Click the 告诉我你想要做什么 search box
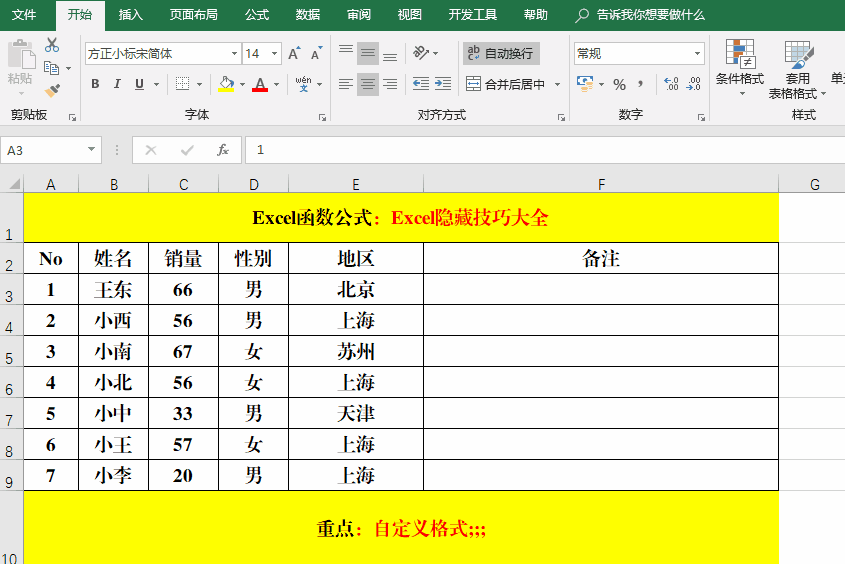 [640, 15]
